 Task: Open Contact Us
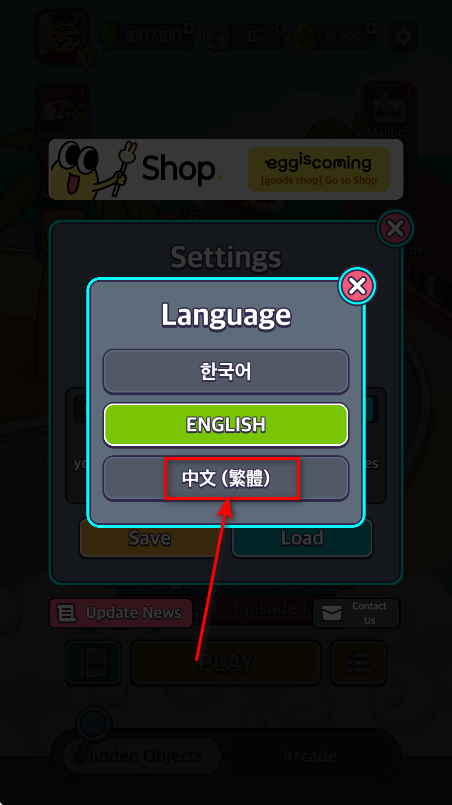(x=356, y=613)
